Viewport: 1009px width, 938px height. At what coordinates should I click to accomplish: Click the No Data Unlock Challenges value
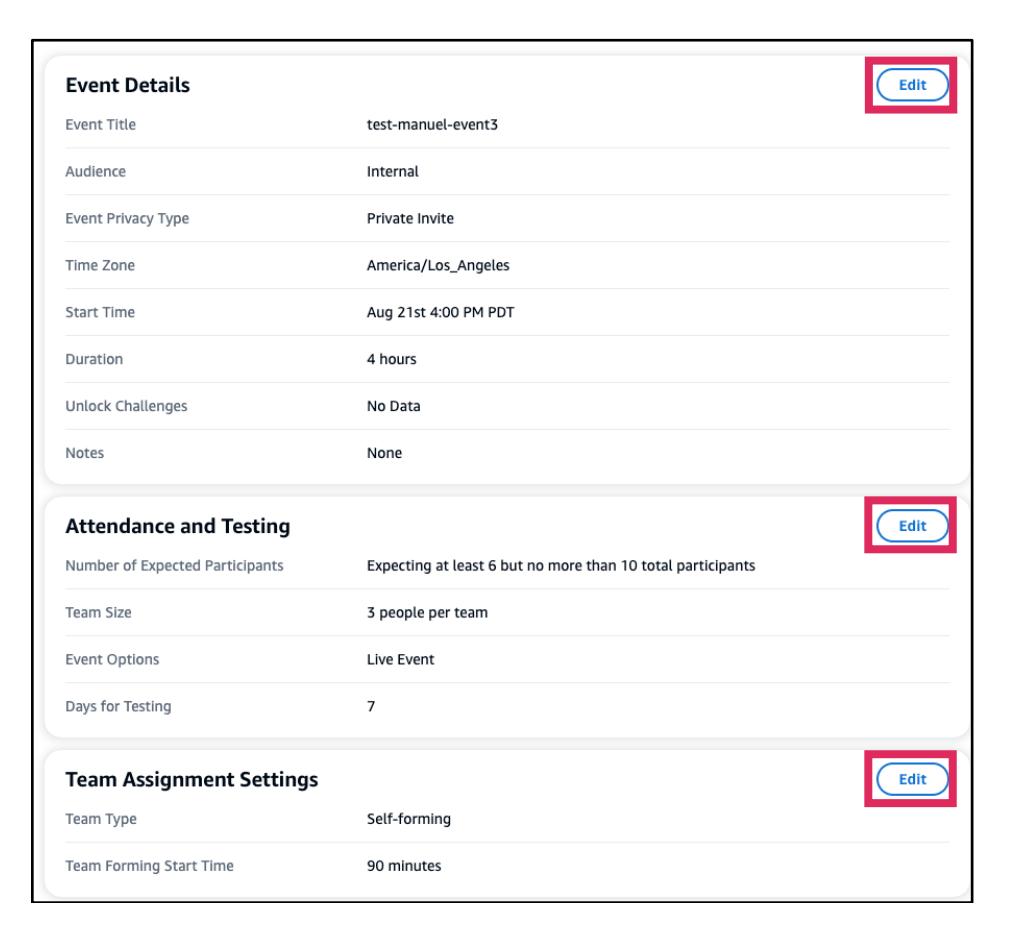click(391, 406)
